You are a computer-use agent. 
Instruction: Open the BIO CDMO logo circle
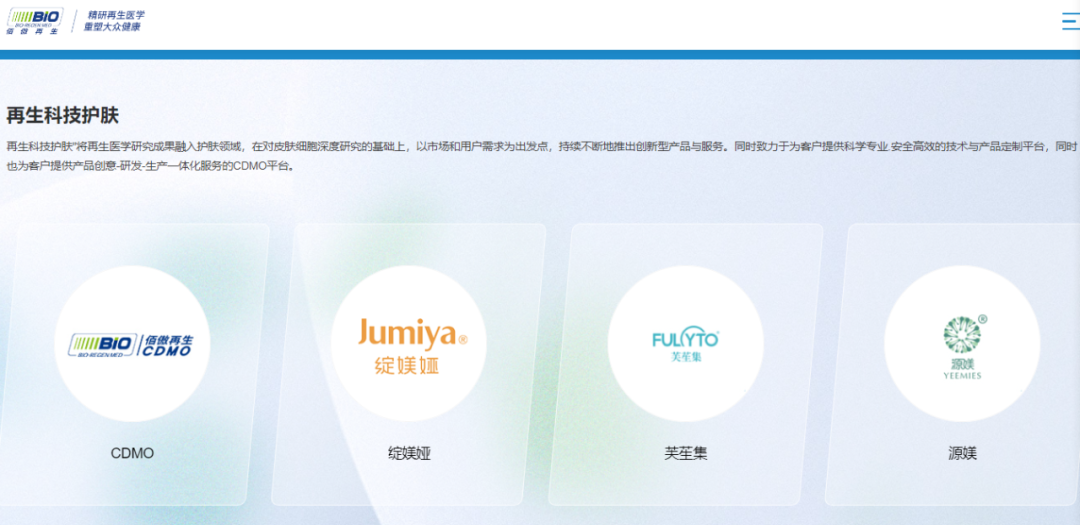click(x=132, y=344)
